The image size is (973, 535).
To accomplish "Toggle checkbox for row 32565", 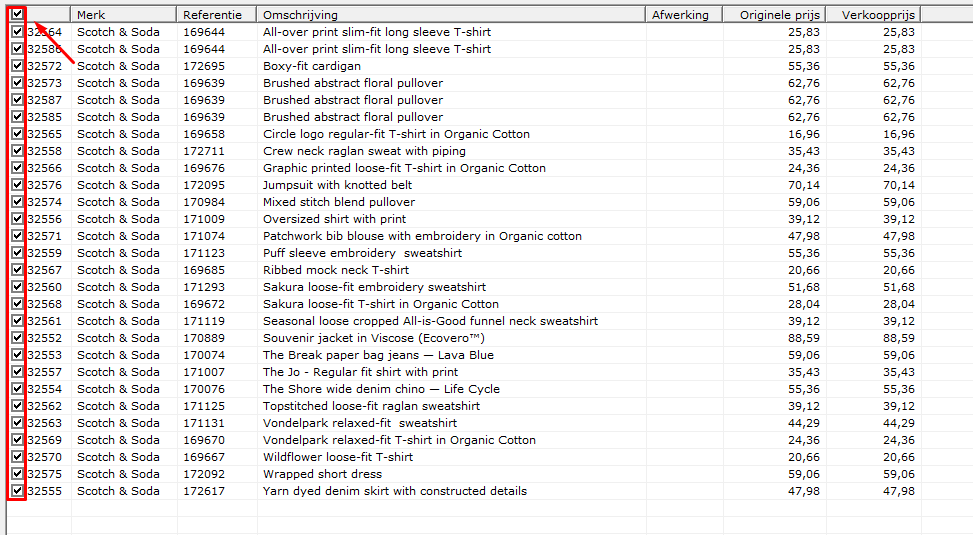I will pos(17,133).
